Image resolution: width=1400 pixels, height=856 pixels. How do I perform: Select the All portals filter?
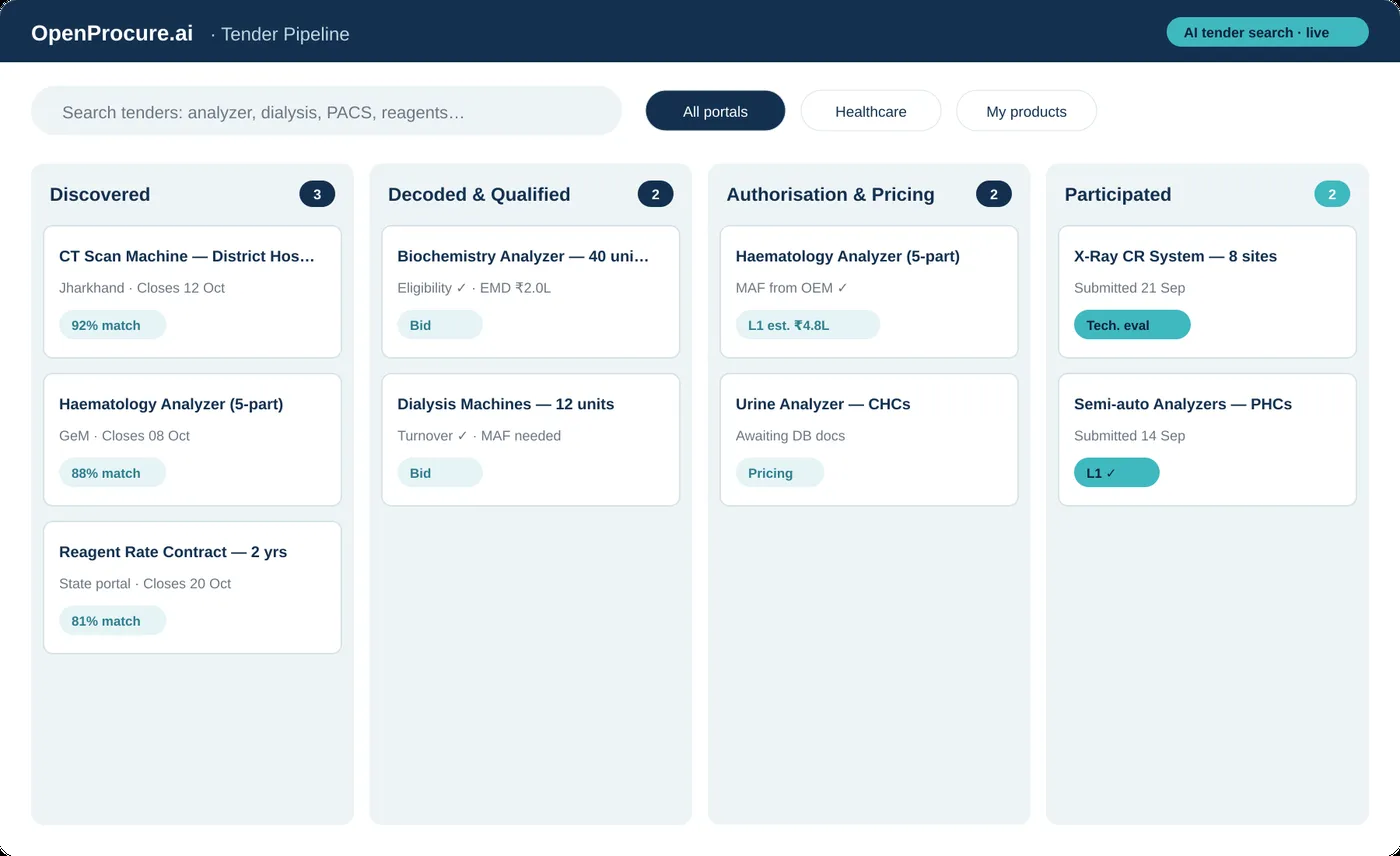(x=715, y=111)
